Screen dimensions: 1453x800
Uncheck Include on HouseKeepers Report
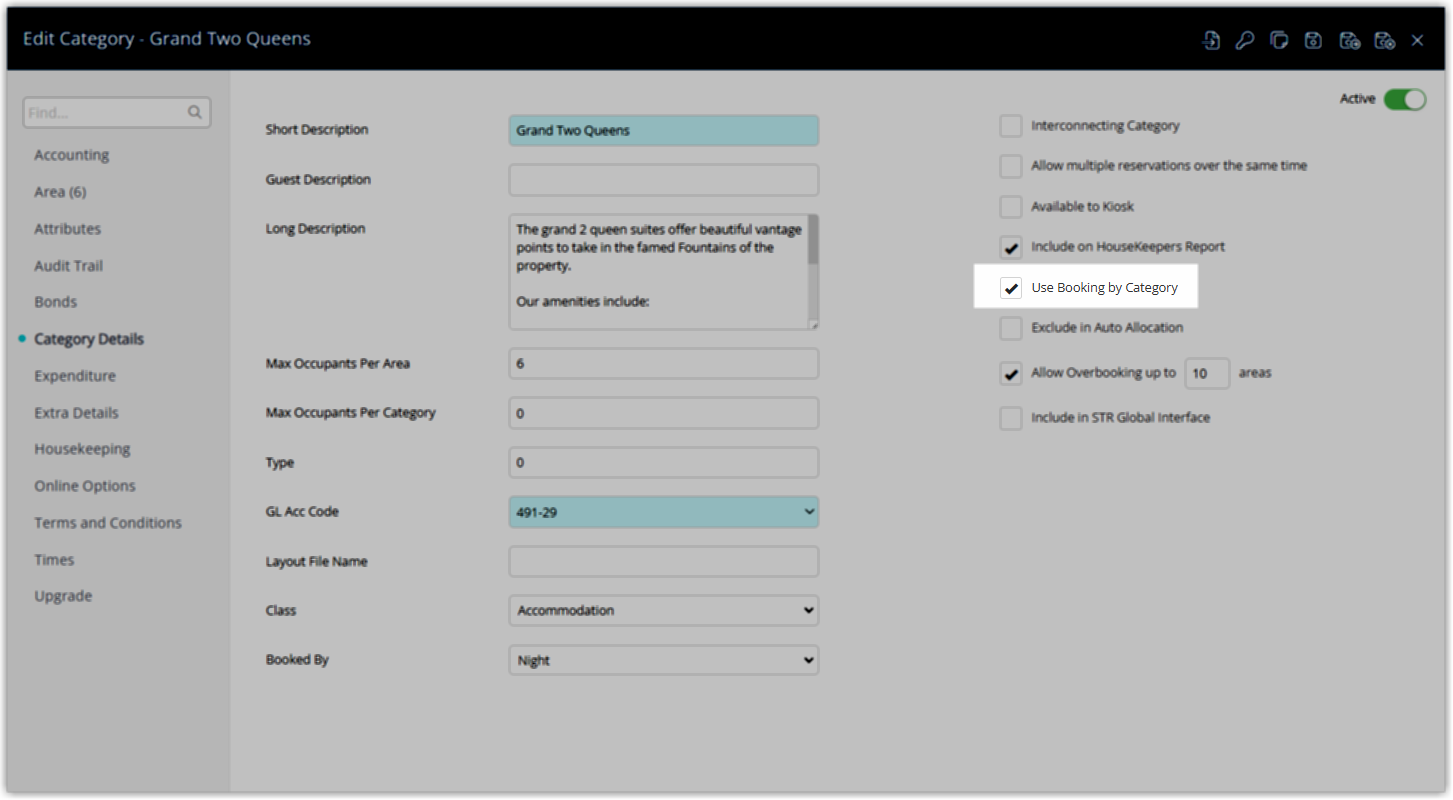1011,247
